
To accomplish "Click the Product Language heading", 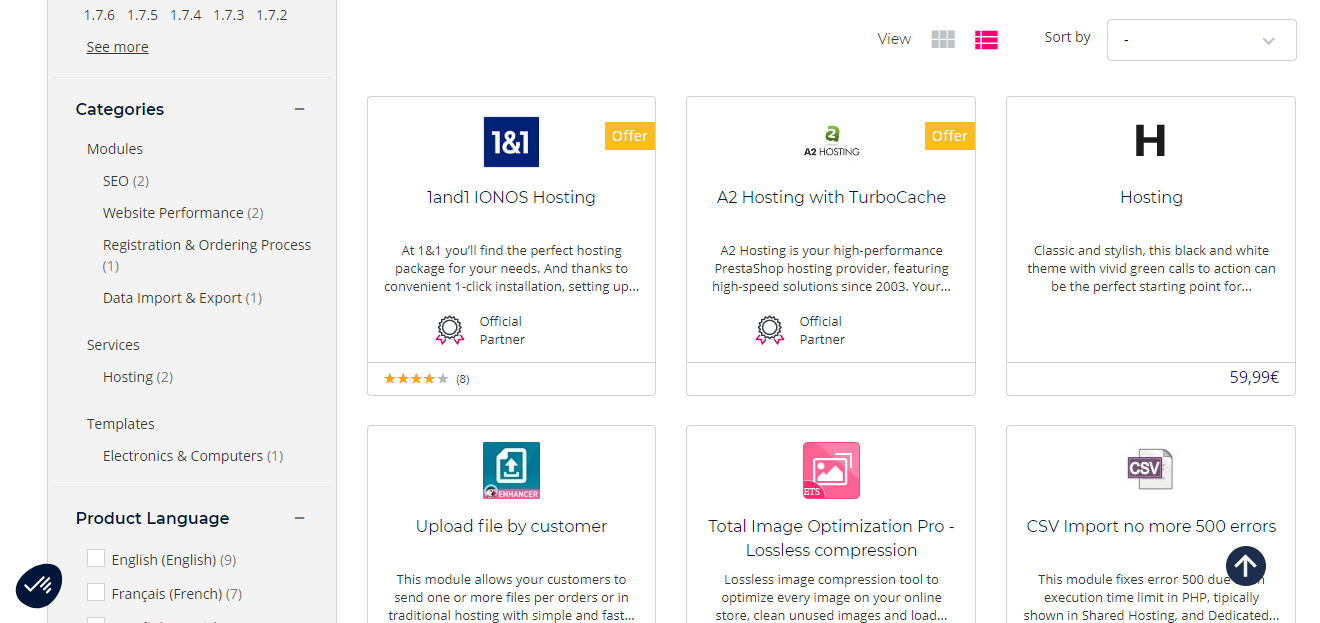I will 152,518.
